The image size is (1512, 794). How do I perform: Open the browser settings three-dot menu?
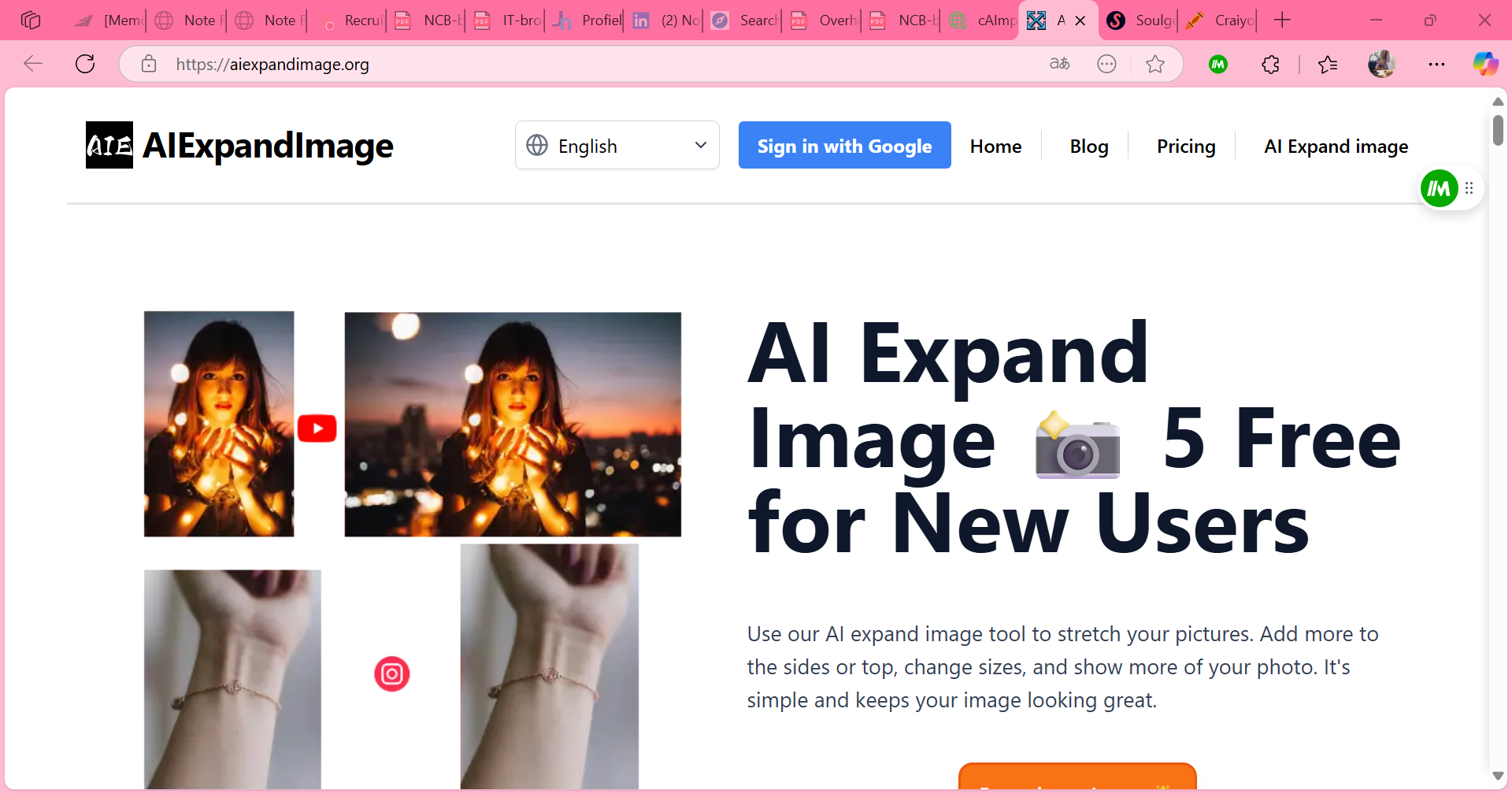pyautogui.click(x=1437, y=64)
